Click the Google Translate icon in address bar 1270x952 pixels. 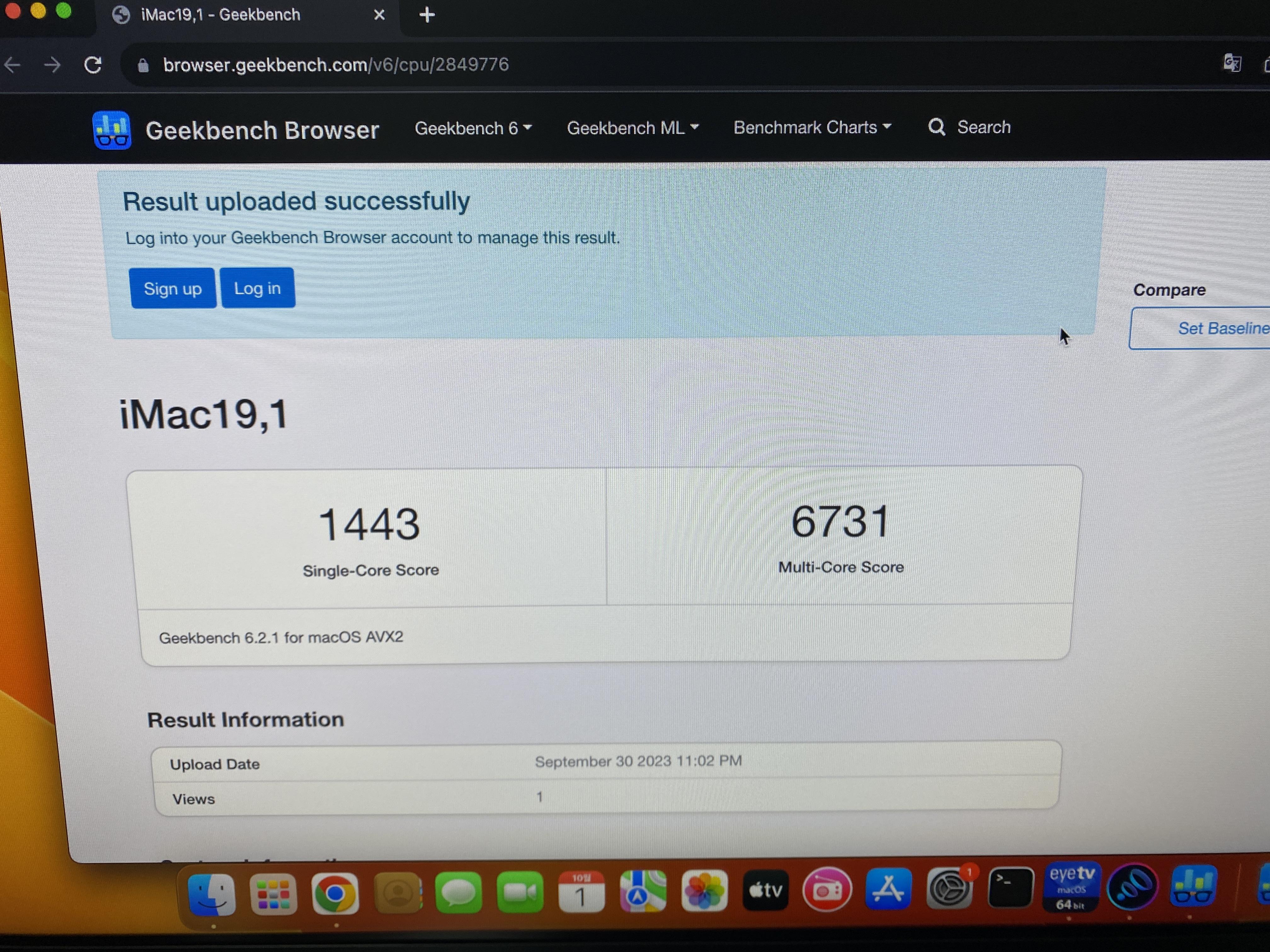[1232, 63]
